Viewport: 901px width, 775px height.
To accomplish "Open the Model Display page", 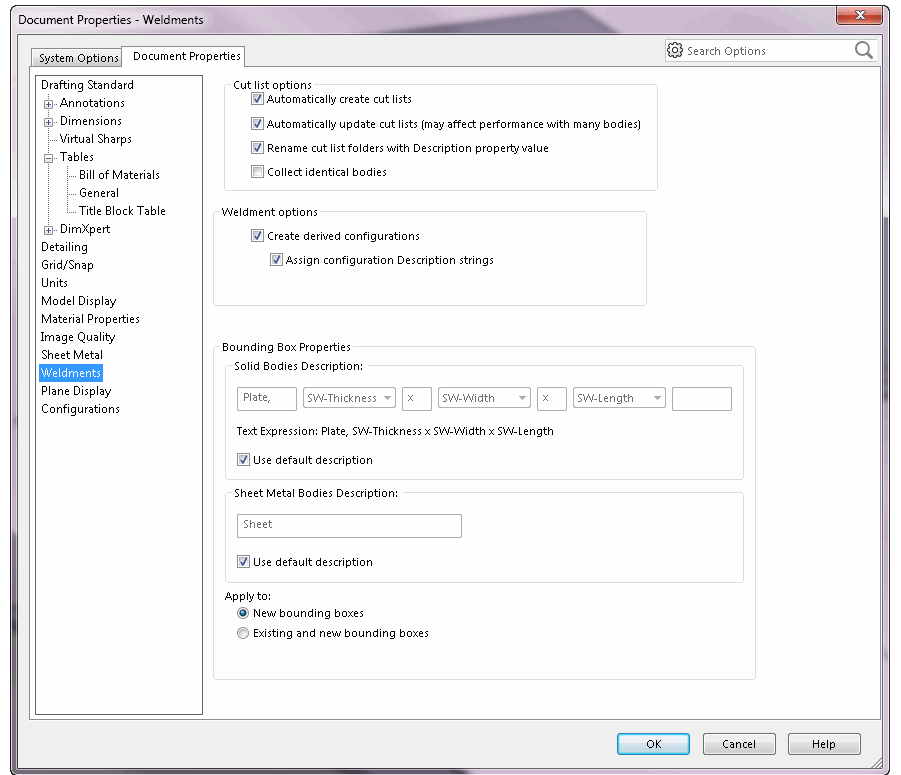I will 79,301.
